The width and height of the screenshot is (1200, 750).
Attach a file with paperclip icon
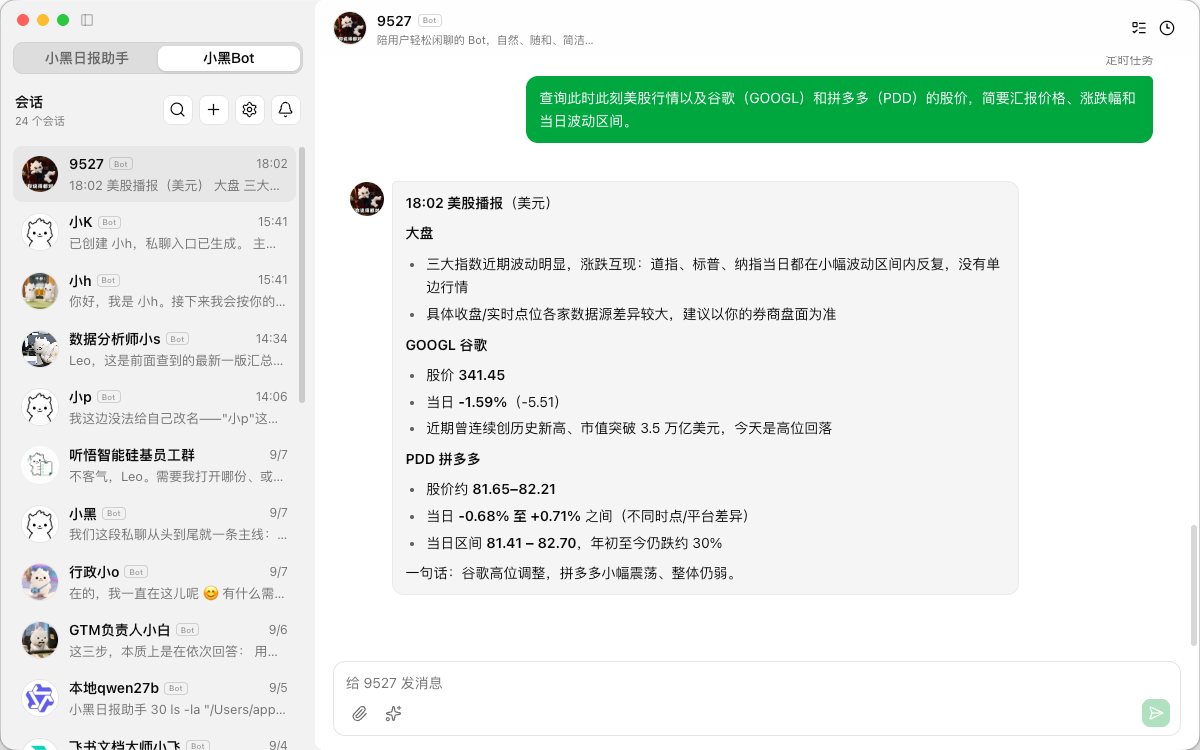pyautogui.click(x=360, y=713)
